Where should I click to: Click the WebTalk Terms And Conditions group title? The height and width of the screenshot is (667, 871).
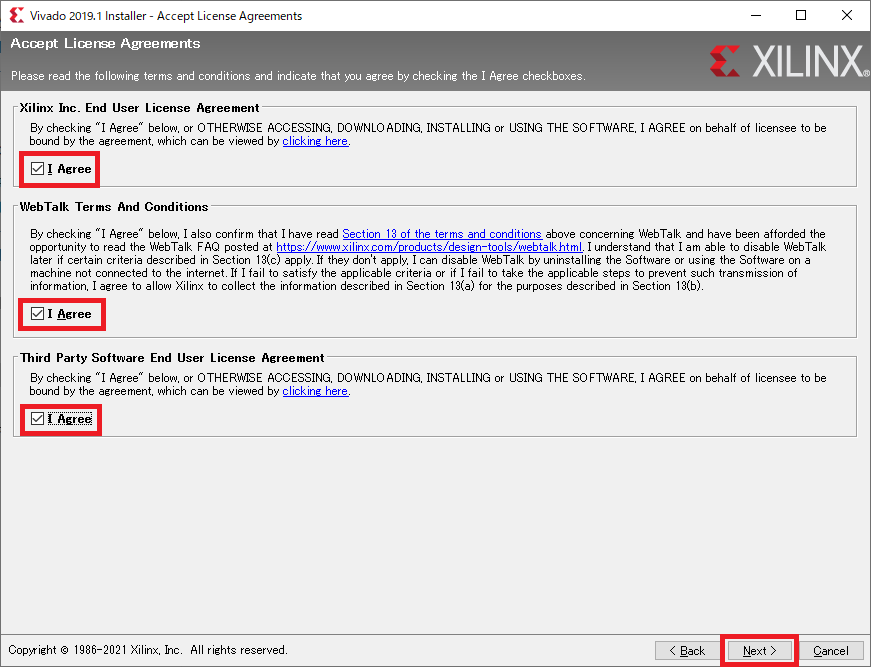[114, 207]
